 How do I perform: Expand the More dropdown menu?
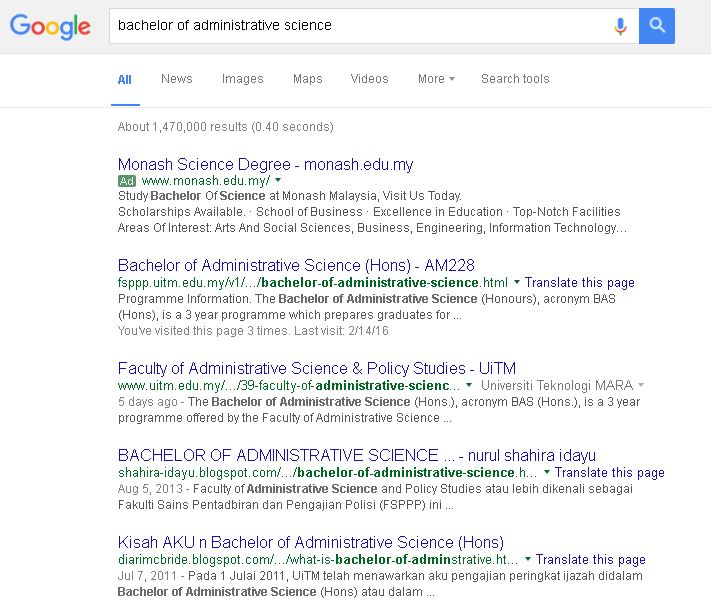[x=436, y=79]
